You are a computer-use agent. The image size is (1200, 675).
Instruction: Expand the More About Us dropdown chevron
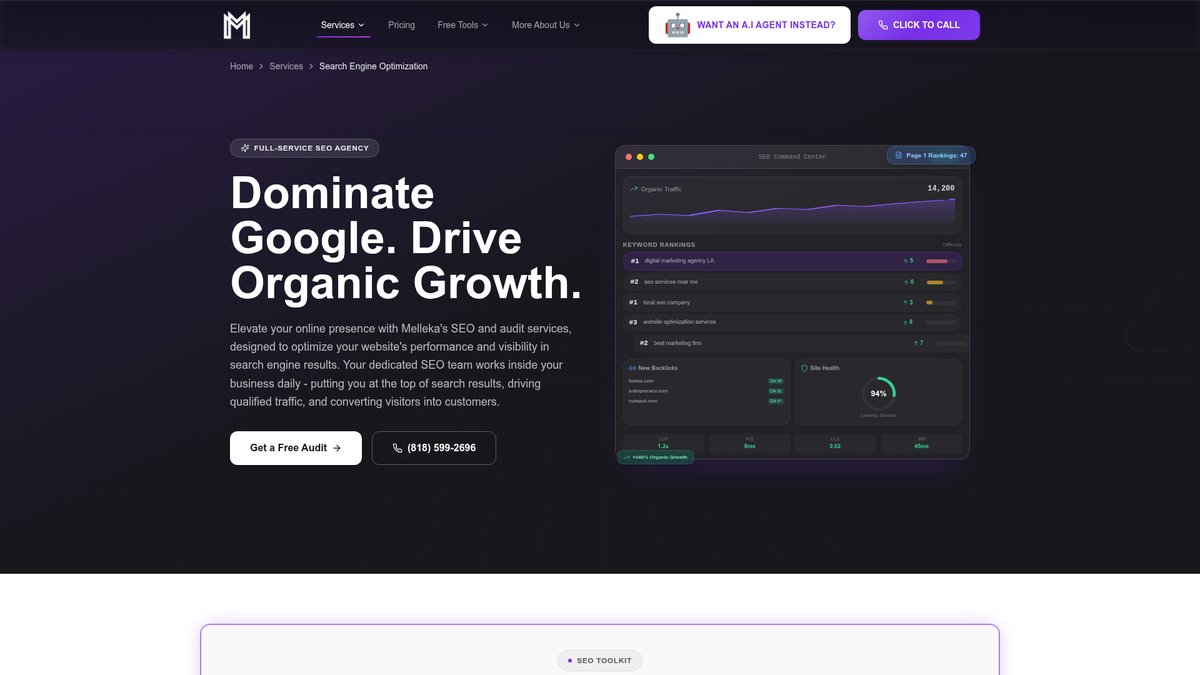[x=576, y=25]
